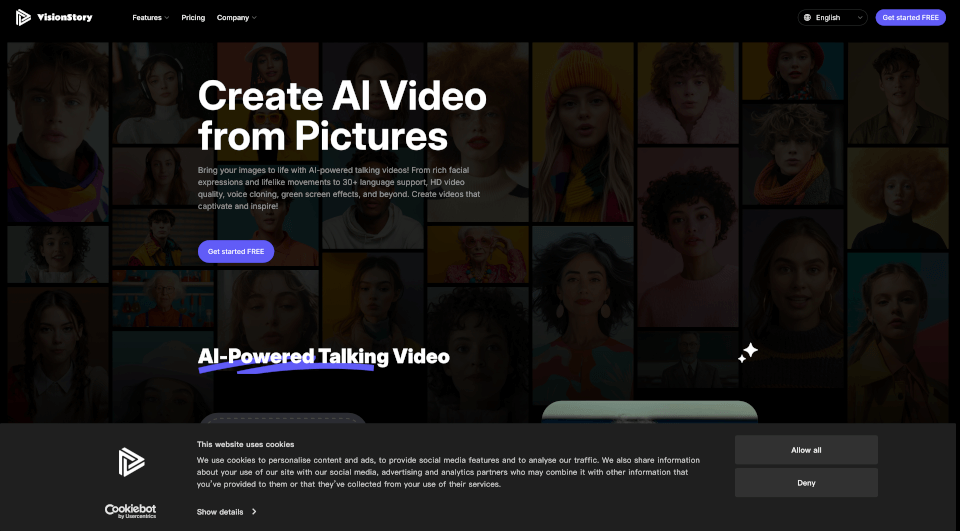The height and width of the screenshot is (531, 960).
Task: Click the VisionStory logo in the header
Action: coord(54,17)
